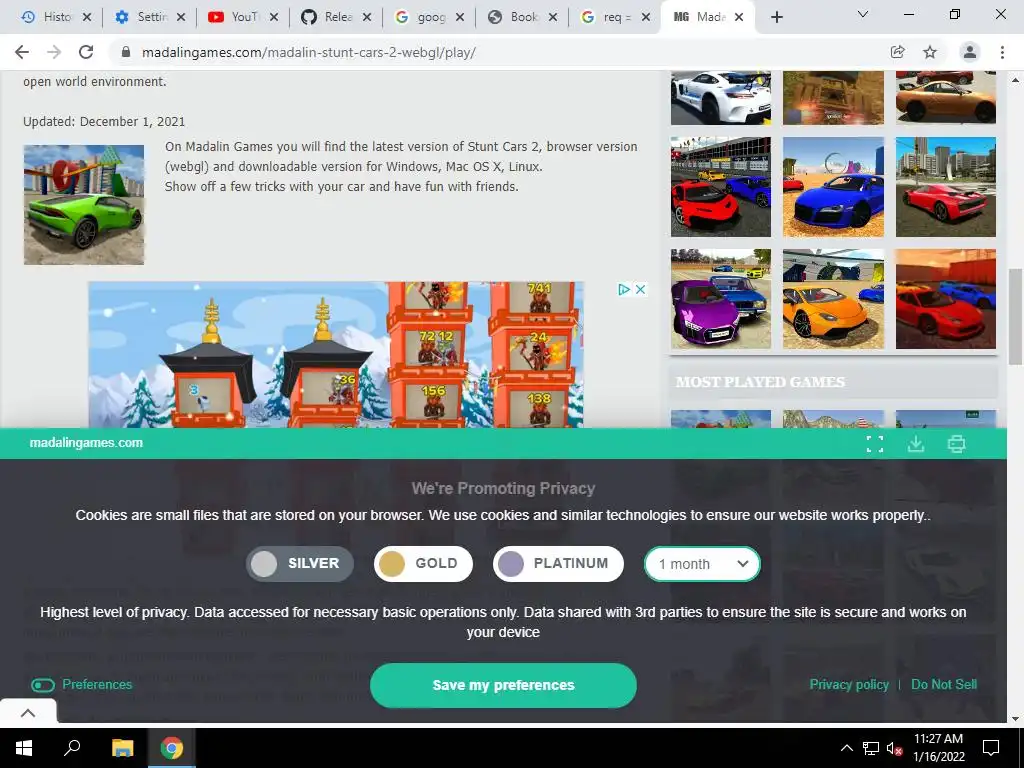Click the pagoda tower game ad banner
1024x768 pixels.
click(x=336, y=355)
